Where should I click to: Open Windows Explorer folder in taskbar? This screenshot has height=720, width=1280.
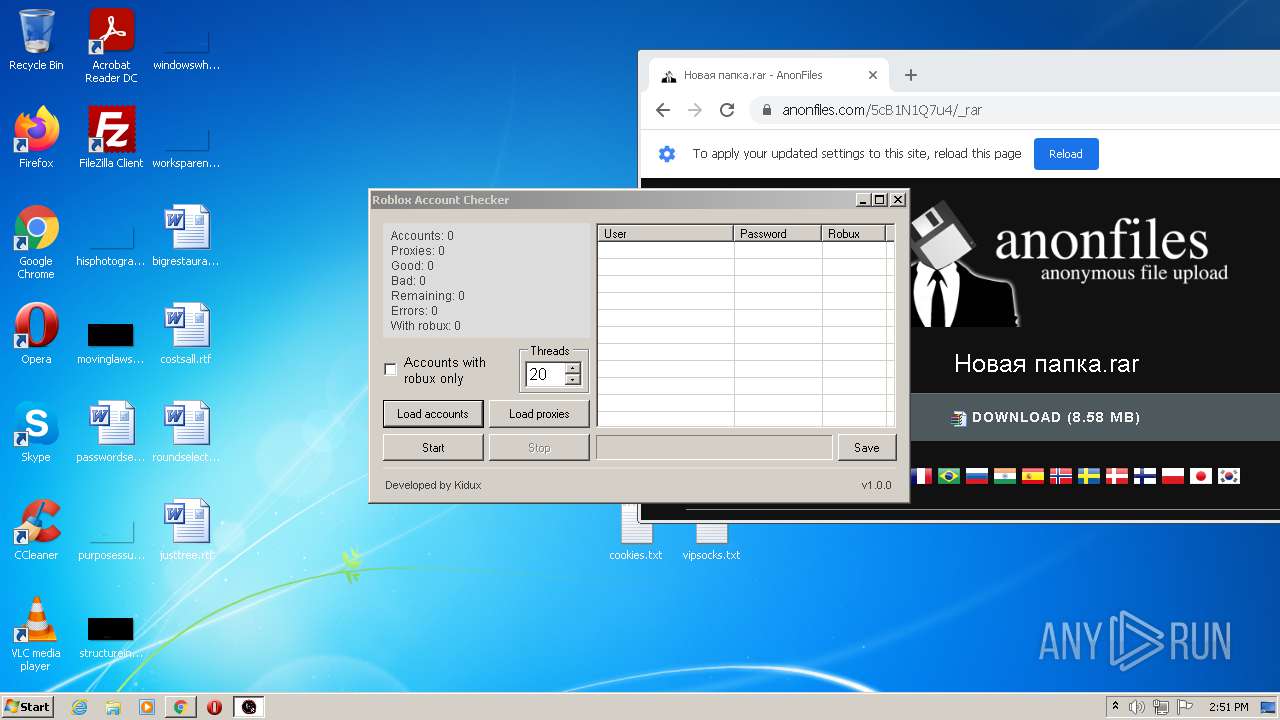(113, 707)
